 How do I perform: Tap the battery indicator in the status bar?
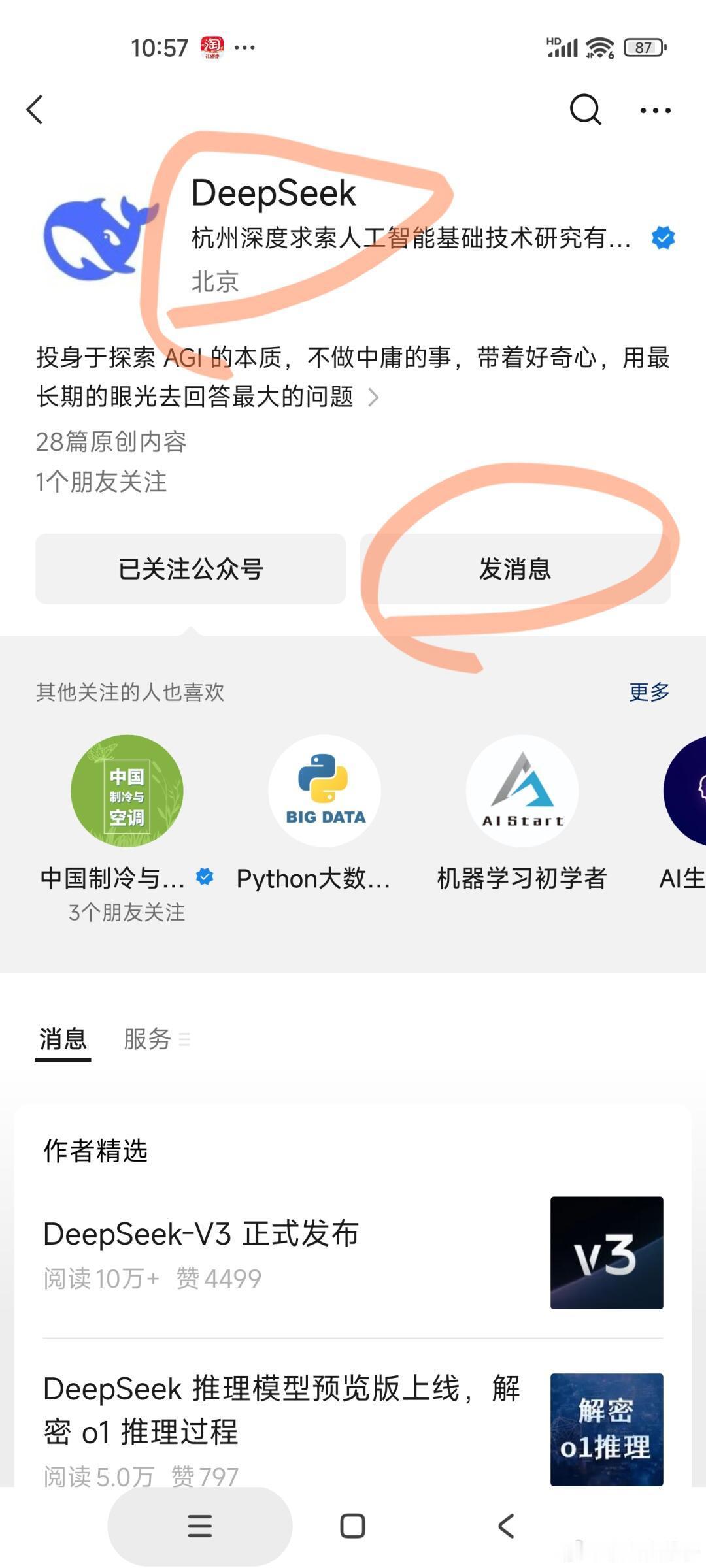coord(645,47)
